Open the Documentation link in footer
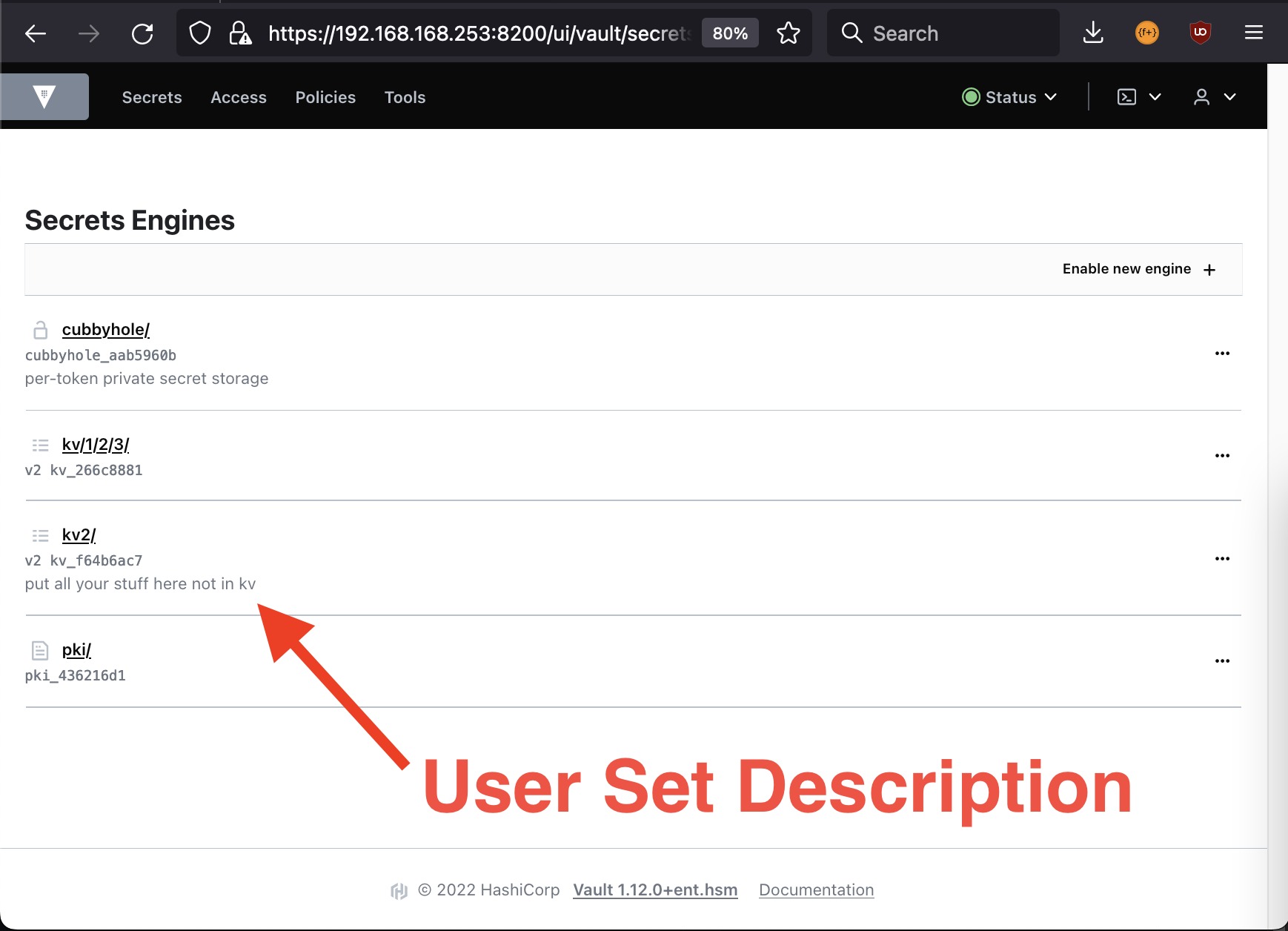The width and height of the screenshot is (1288, 931). pyautogui.click(x=816, y=889)
